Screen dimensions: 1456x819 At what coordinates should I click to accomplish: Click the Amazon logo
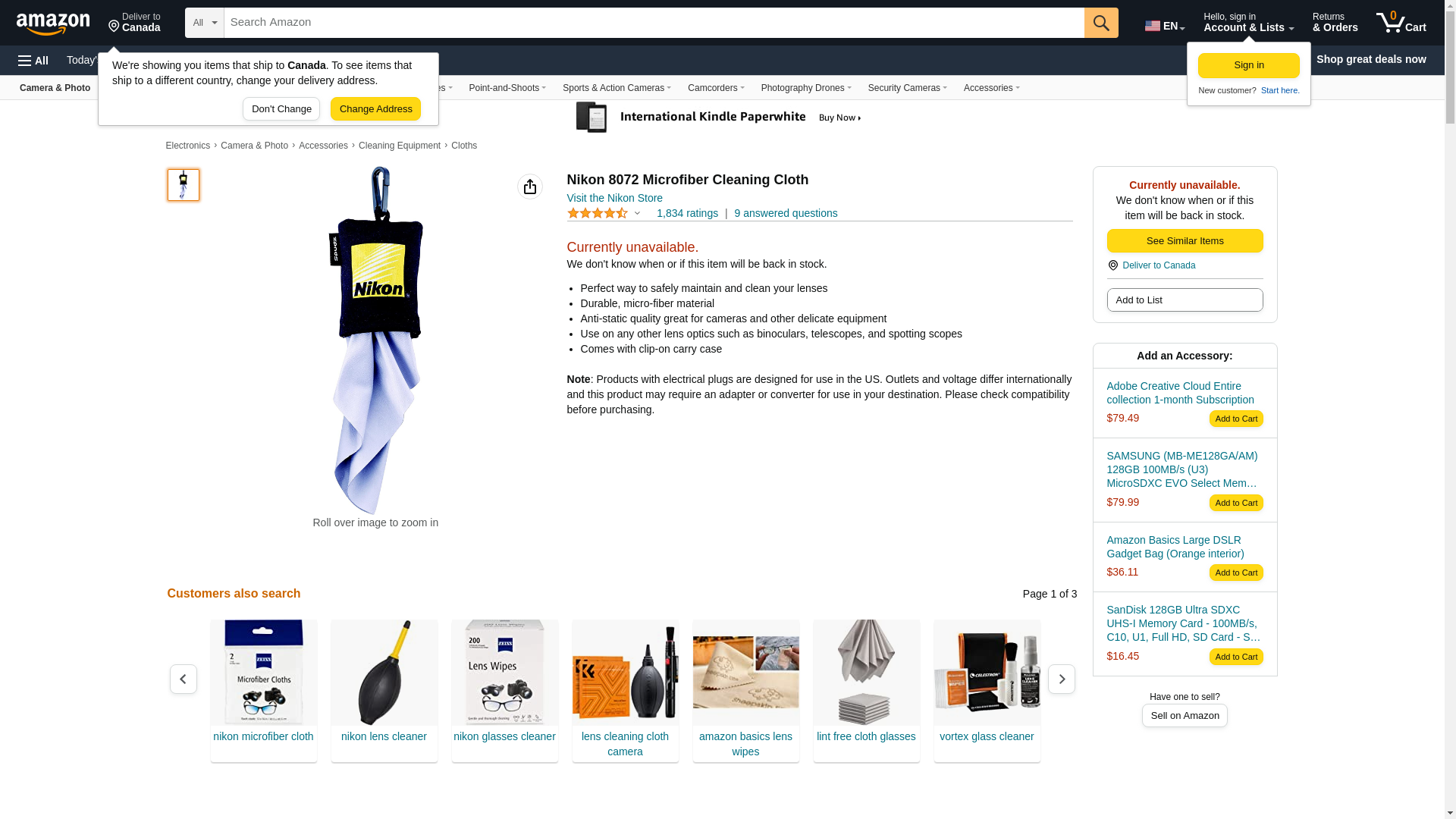53,24
